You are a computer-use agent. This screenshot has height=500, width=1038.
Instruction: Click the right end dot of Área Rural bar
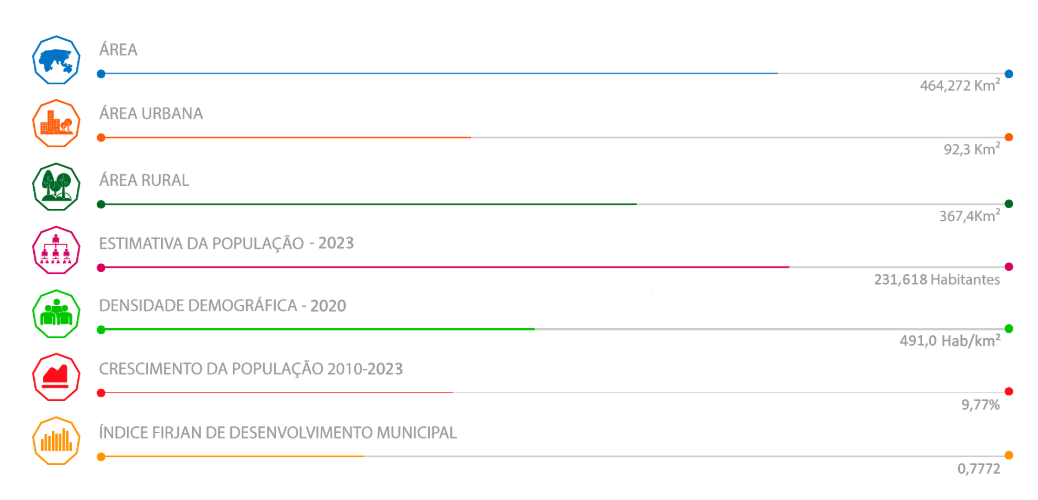click(1009, 203)
